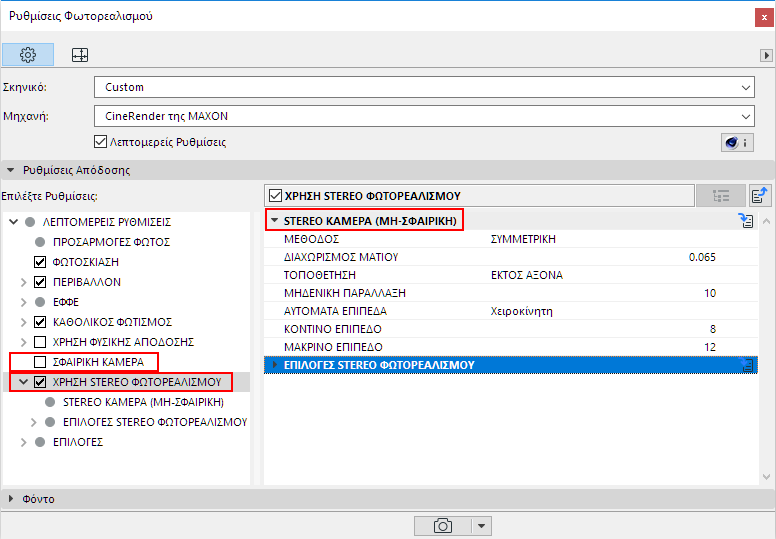Click the list view button beside the header
The image size is (776, 539).
pos(721,196)
